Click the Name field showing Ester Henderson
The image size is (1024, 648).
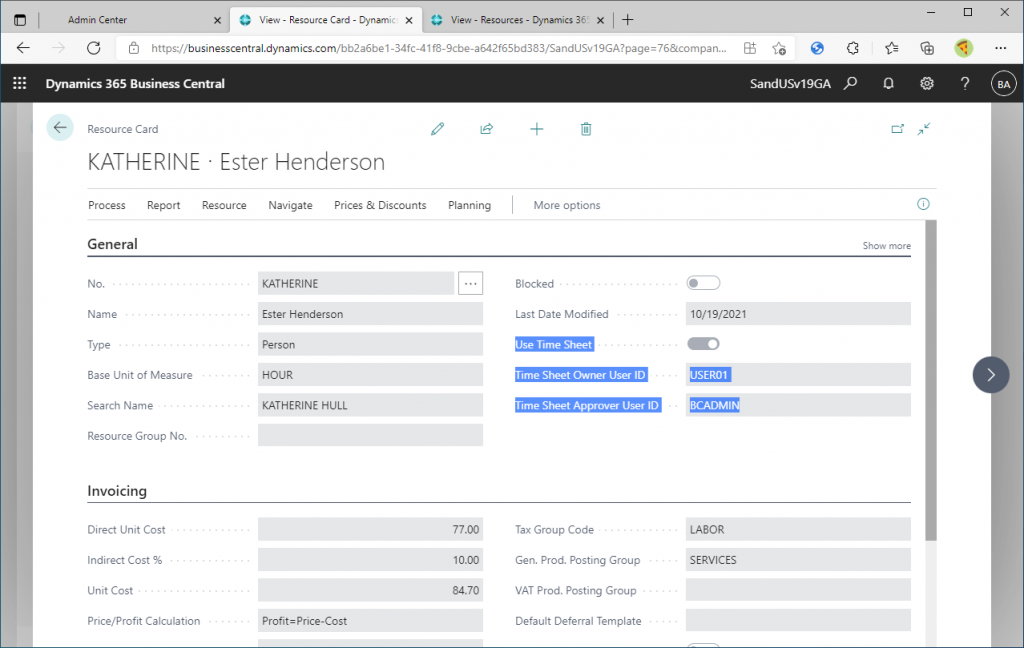tap(370, 314)
